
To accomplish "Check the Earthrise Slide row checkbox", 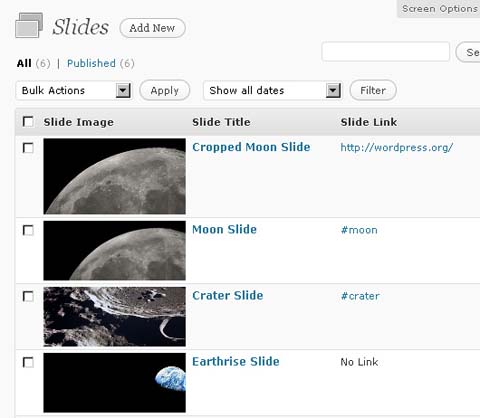I will click(x=28, y=362).
